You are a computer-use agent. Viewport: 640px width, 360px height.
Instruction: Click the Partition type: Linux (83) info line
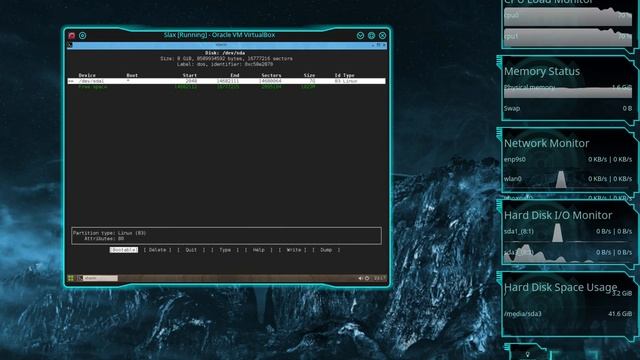click(109, 233)
